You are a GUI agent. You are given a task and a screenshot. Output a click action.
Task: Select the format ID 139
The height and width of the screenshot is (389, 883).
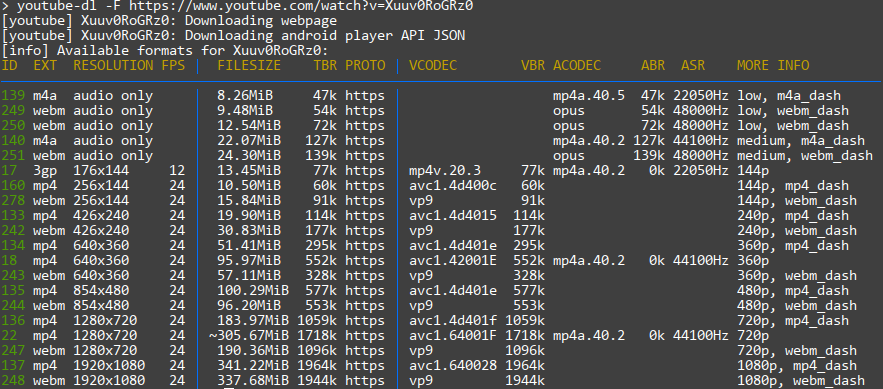click(x=14, y=96)
